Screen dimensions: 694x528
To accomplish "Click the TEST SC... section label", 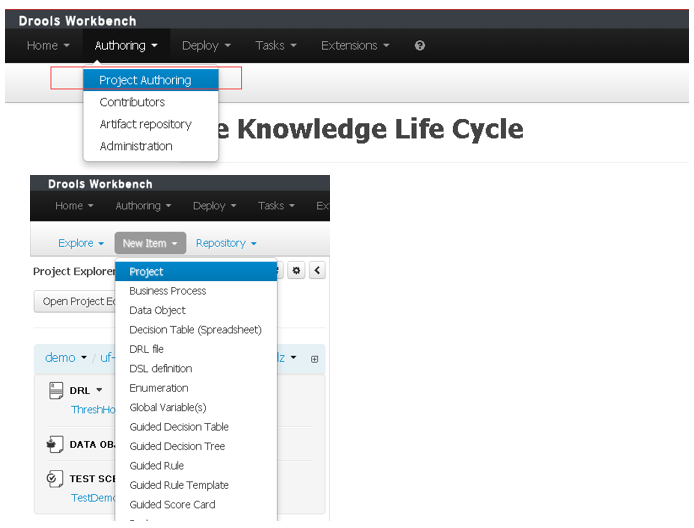I will coord(92,479).
